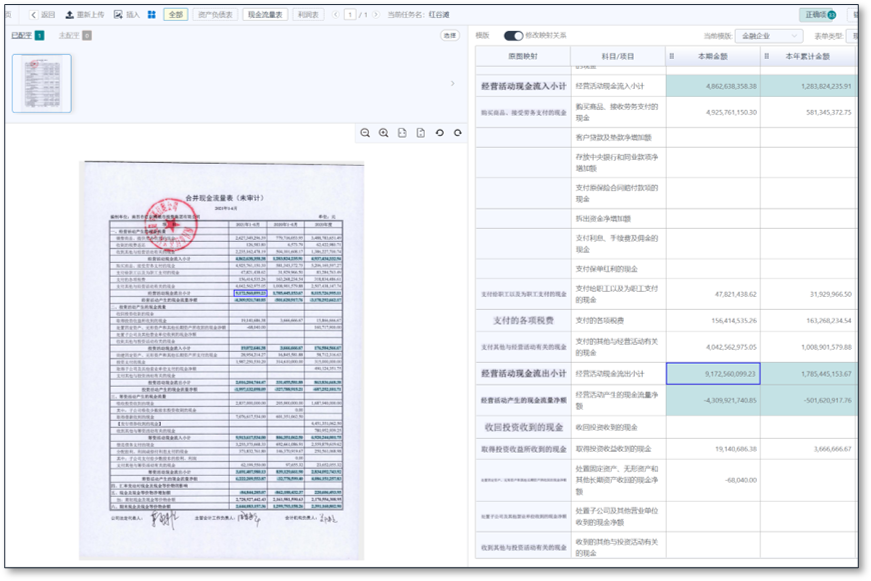Select the scanned page thumbnail

coord(41,83)
